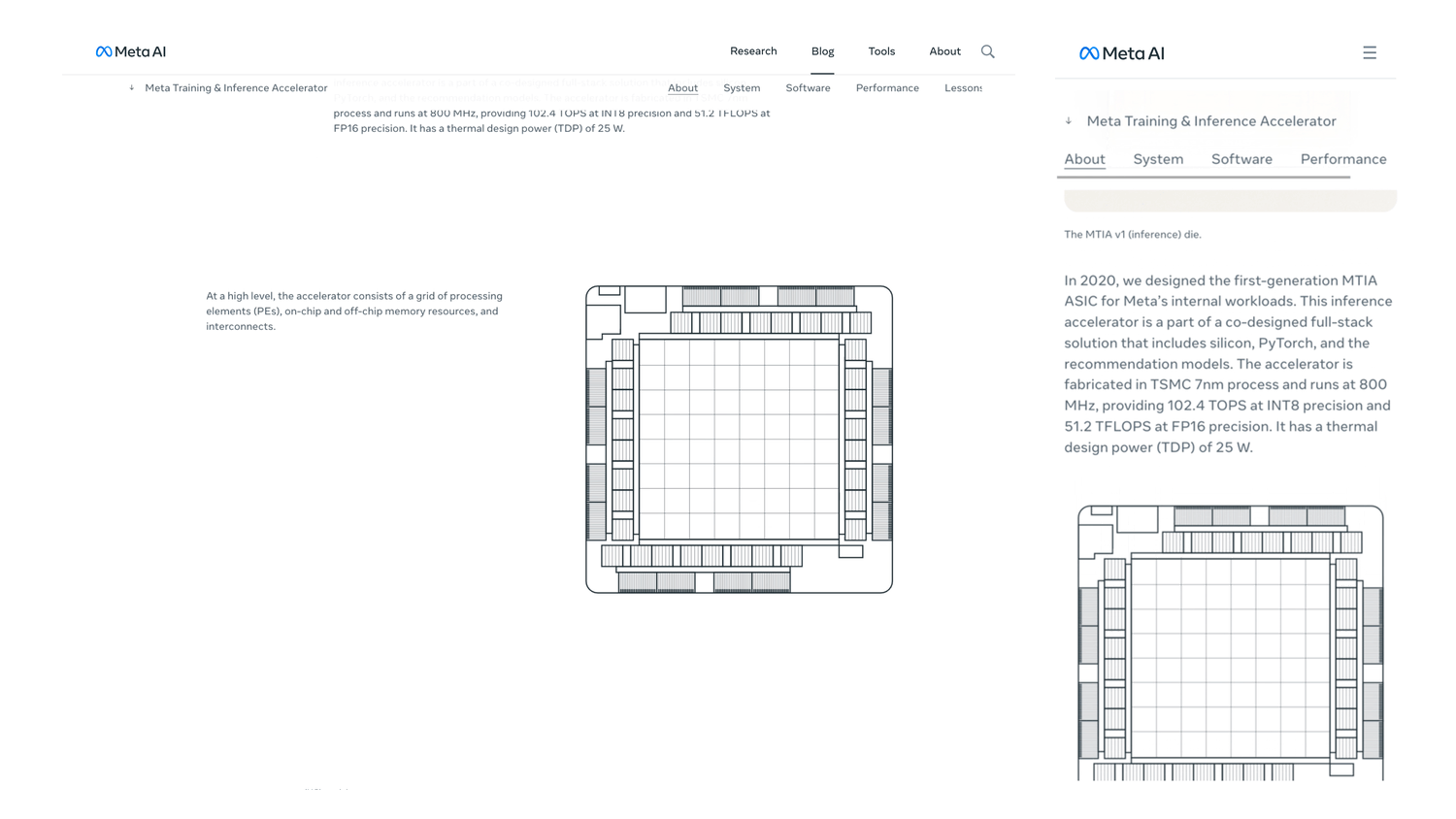
Task: Click down arrow beside desktop Meta Training & Inference Accelerator
Action: (132, 87)
